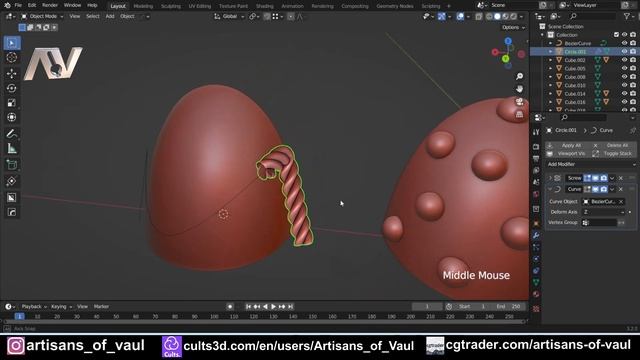Open viewport Options dropdown
Screen dimensions: 640x360
513,27
